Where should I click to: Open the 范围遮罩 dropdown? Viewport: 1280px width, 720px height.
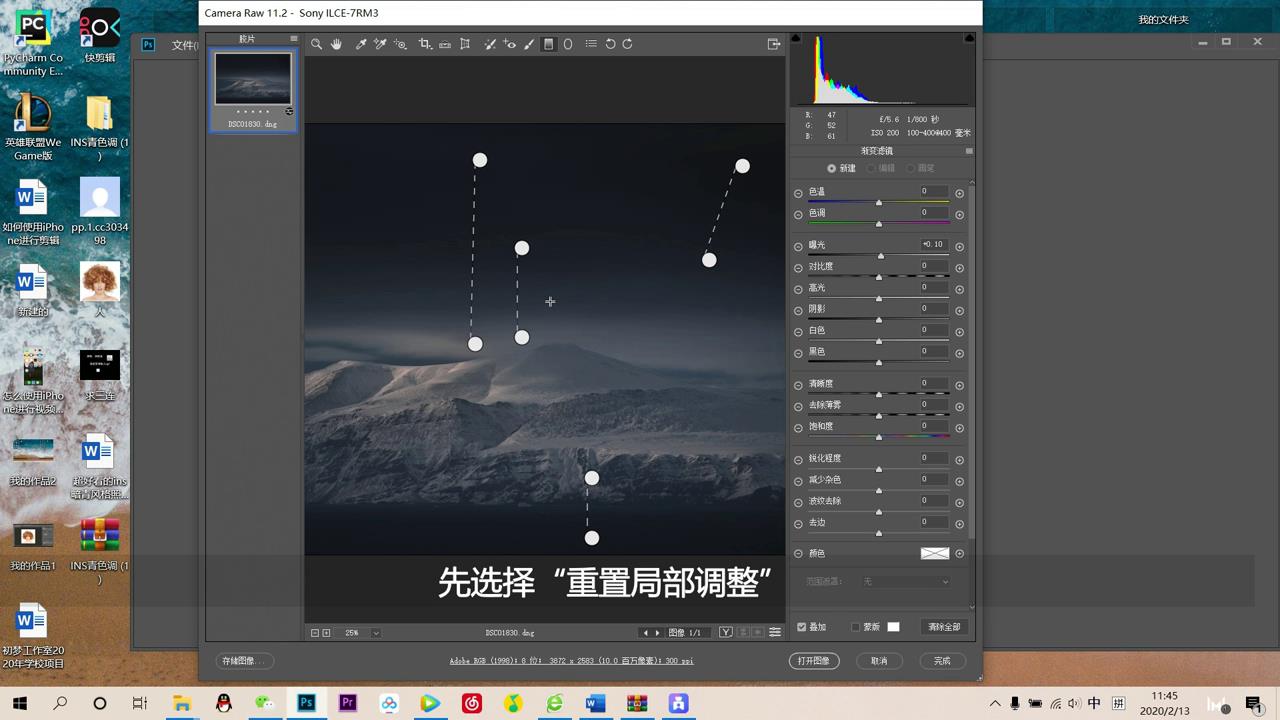tap(906, 582)
